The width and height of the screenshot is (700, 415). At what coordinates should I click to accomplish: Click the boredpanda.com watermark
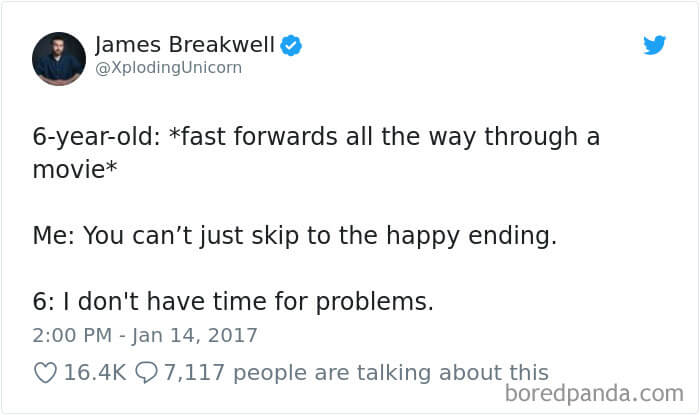[594, 394]
